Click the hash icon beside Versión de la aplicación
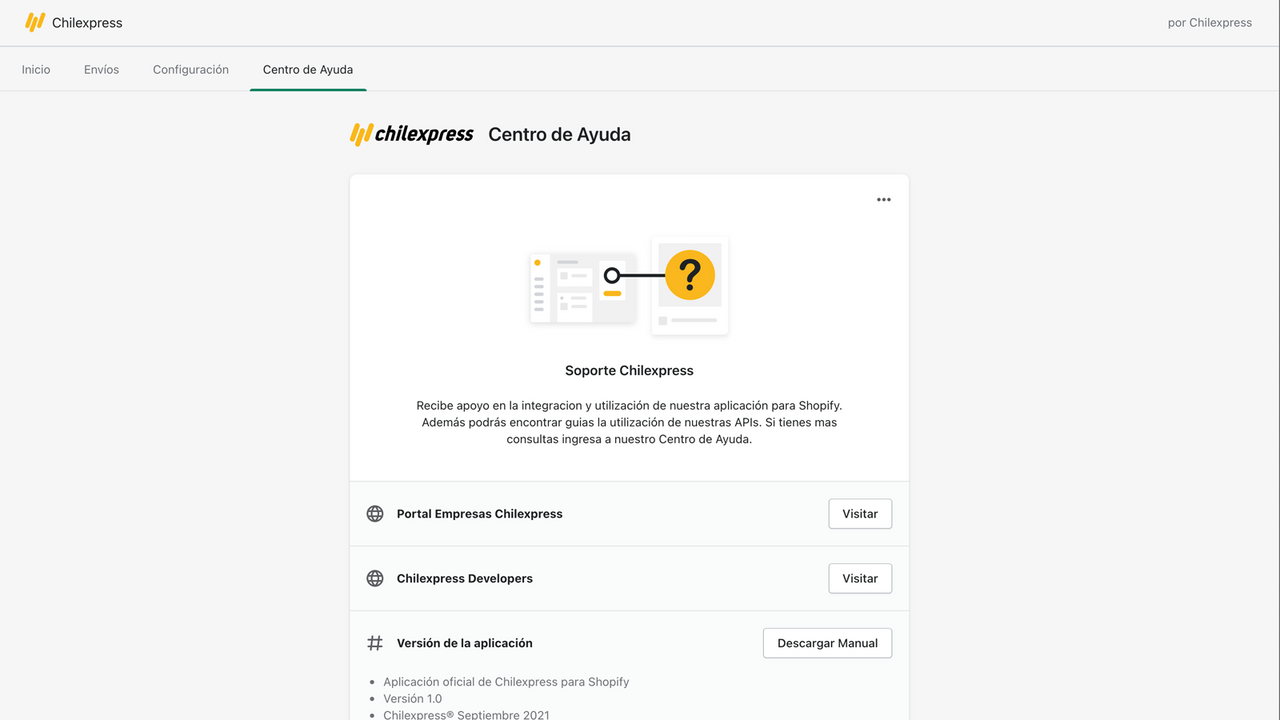1280x720 pixels. coord(375,643)
